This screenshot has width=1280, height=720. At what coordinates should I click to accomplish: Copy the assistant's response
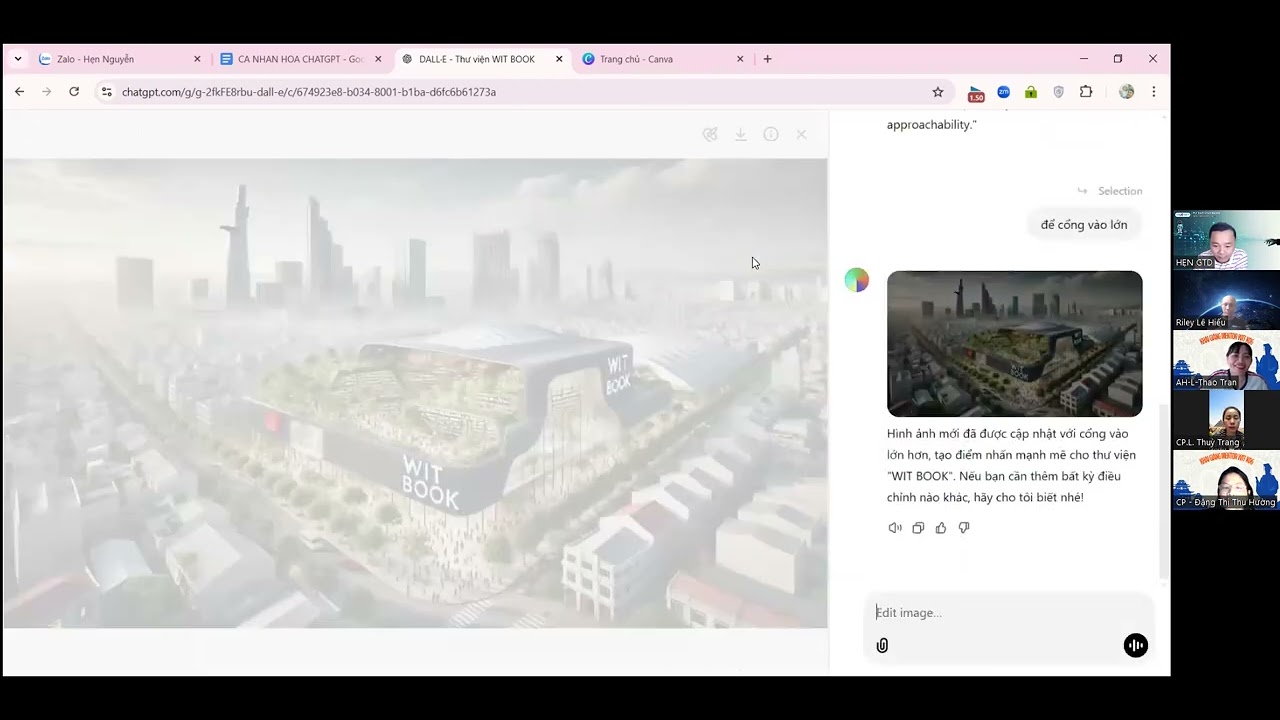click(918, 528)
